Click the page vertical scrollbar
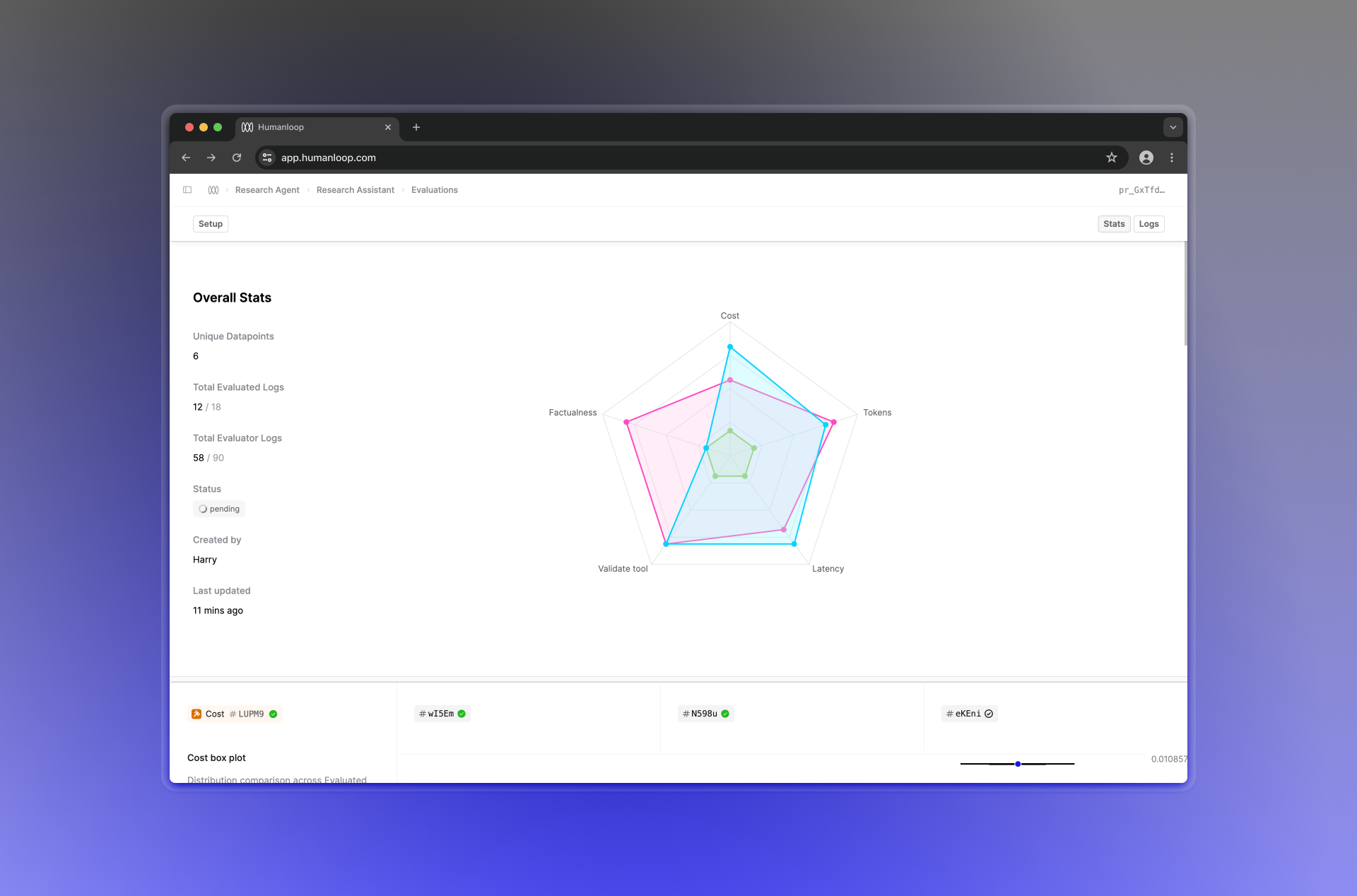Viewport: 1357px width, 896px height. 1185,294
